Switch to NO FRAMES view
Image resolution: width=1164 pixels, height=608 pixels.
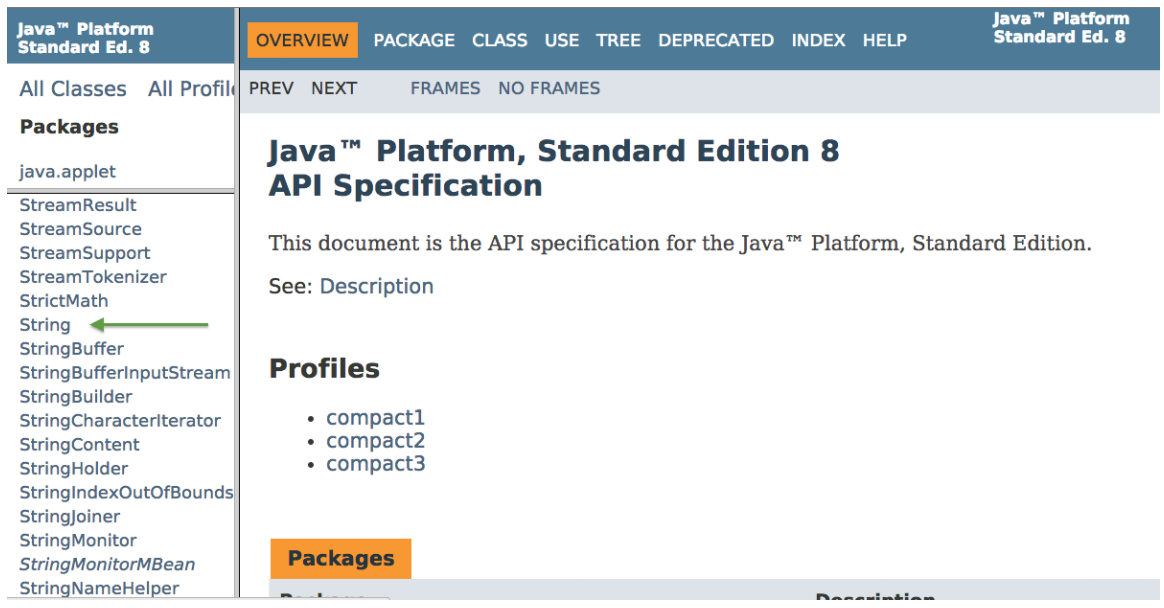549,88
